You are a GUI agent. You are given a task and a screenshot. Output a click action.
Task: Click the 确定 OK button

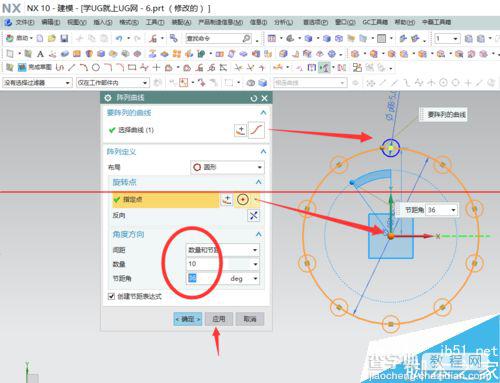tap(188, 319)
